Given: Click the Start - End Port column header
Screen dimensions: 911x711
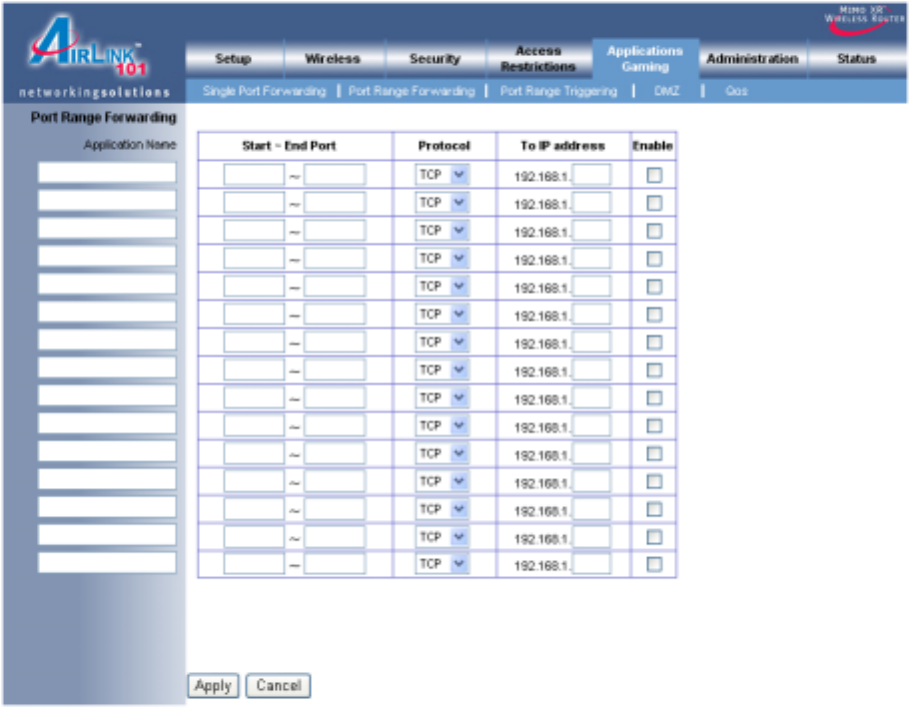Looking at the screenshot, I should (289, 146).
